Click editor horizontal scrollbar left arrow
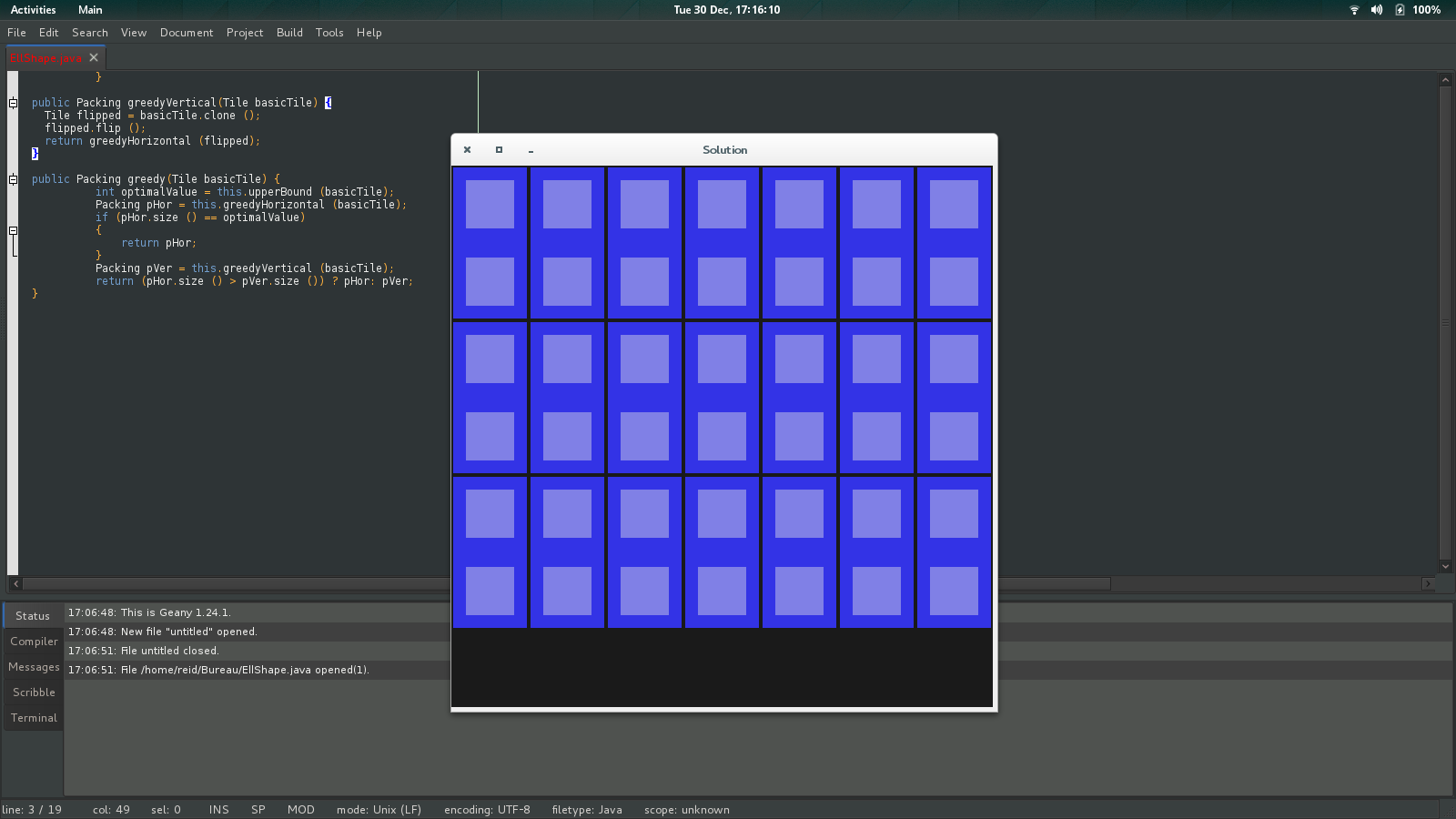 tap(15, 583)
